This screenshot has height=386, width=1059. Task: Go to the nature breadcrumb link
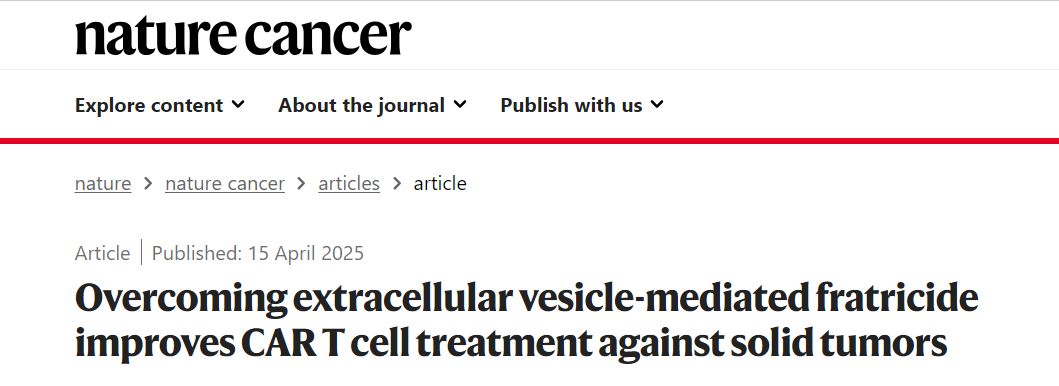click(103, 184)
